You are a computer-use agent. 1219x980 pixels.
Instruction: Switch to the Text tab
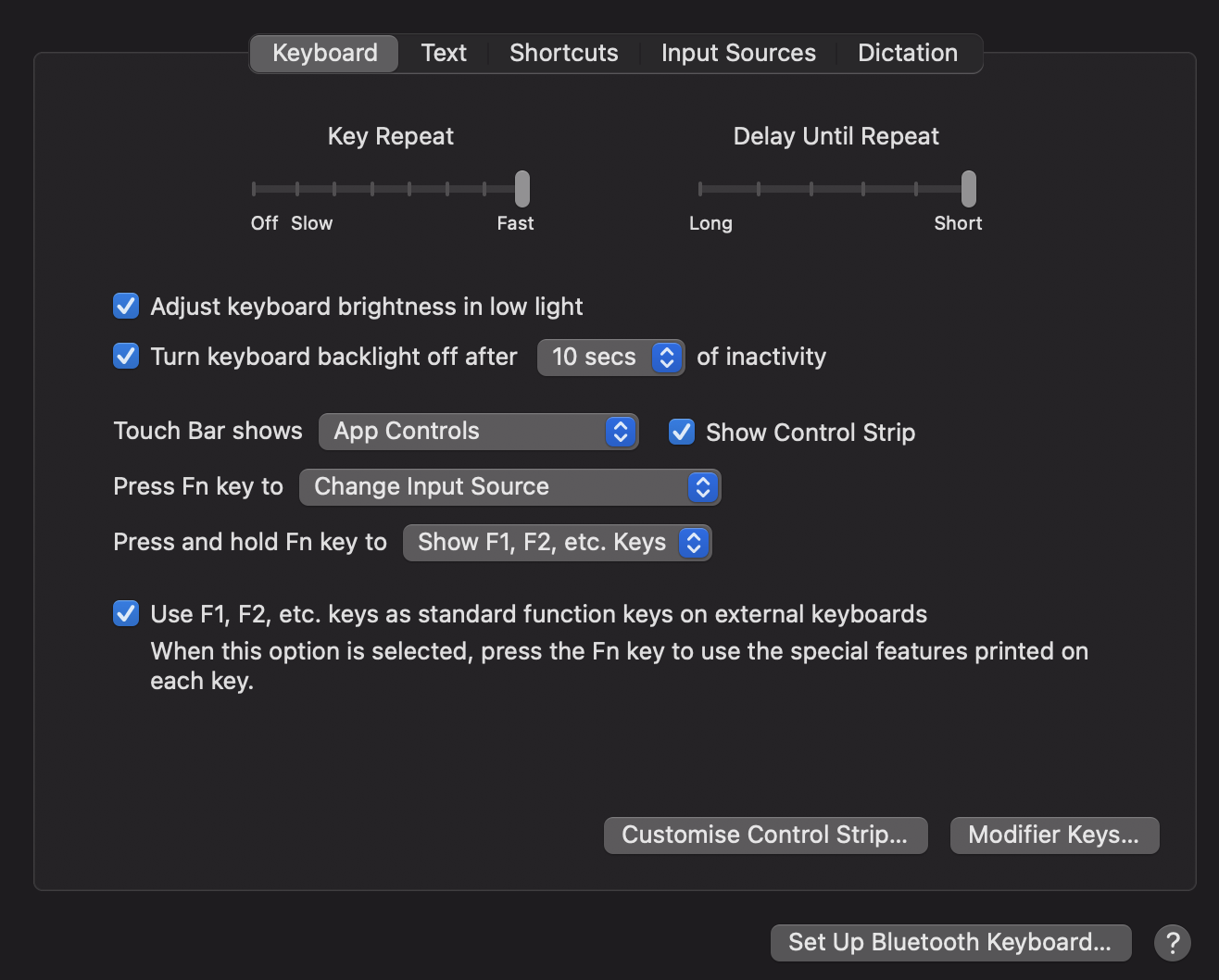444,53
